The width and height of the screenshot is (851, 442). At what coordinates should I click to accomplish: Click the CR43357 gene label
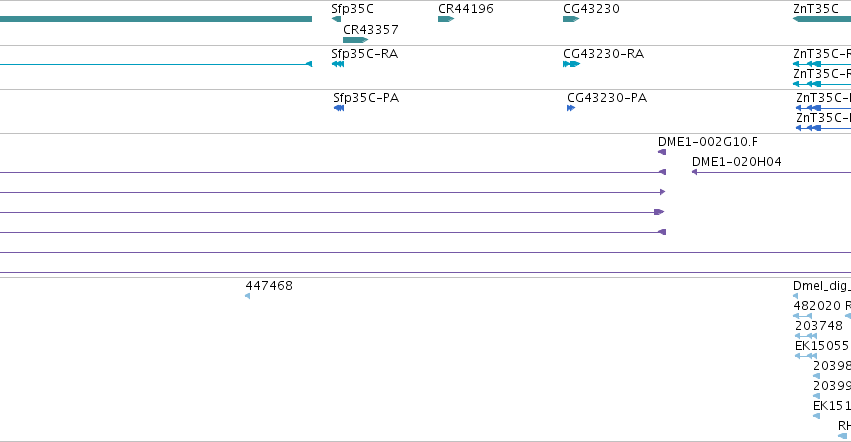371,29
